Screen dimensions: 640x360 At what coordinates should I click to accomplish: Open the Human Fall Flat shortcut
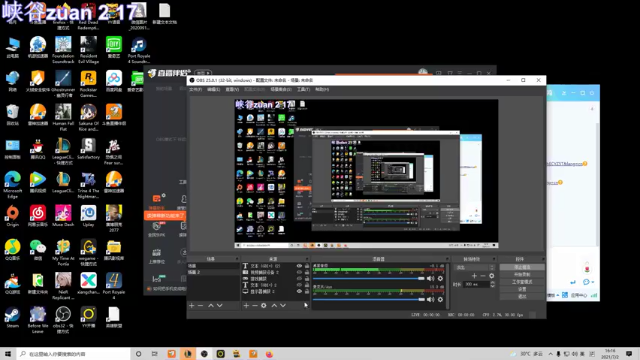pyautogui.click(x=63, y=118)
